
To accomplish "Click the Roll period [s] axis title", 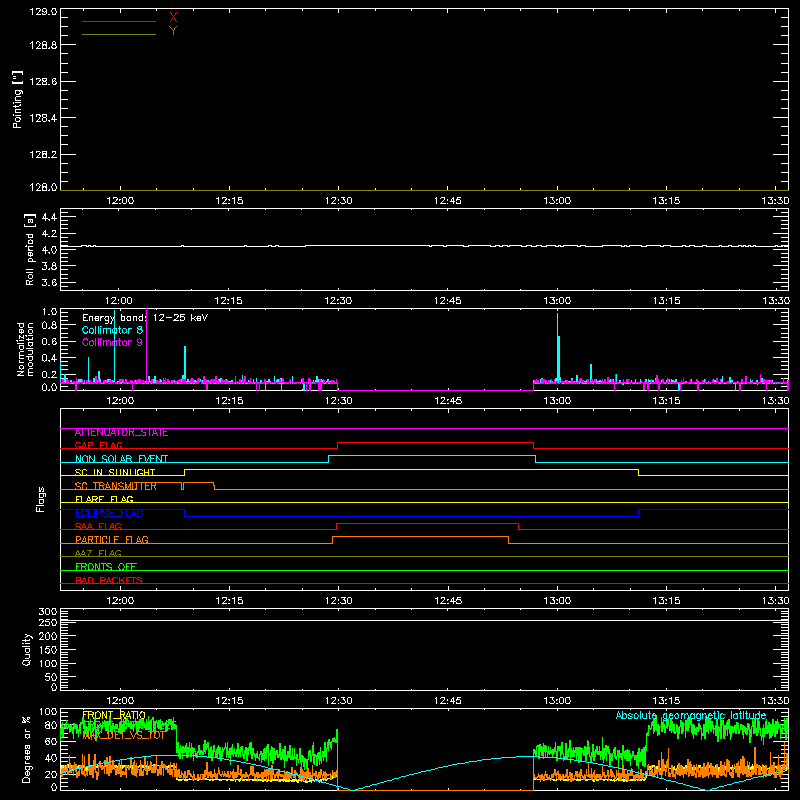I will click(30, 249).
